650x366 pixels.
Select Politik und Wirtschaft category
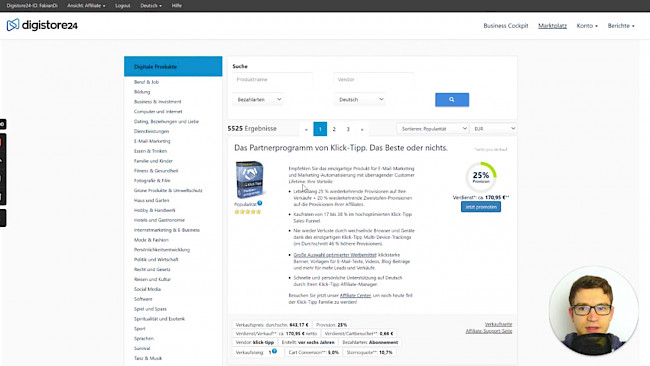pyautogui.click(x=156, y=259)
